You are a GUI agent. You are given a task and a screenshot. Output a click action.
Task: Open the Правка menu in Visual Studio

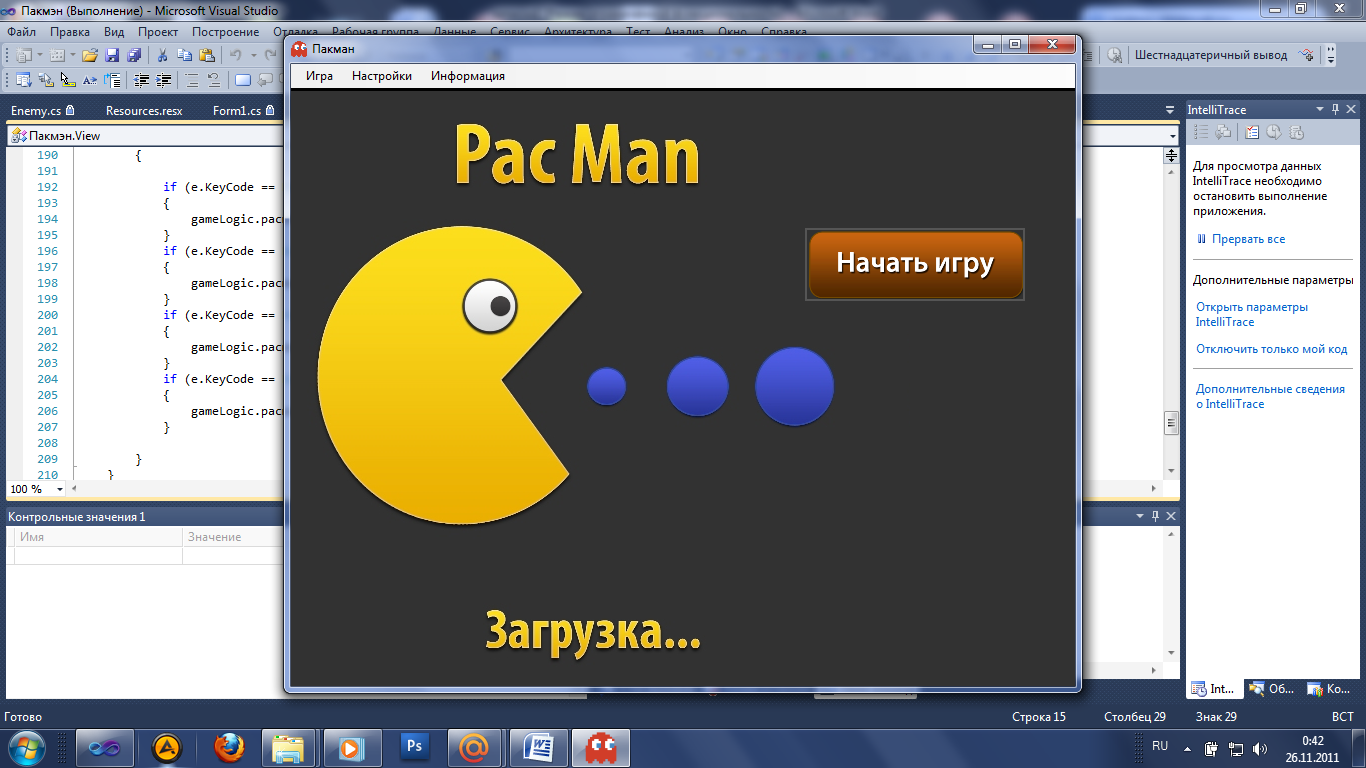click(70, 32)
